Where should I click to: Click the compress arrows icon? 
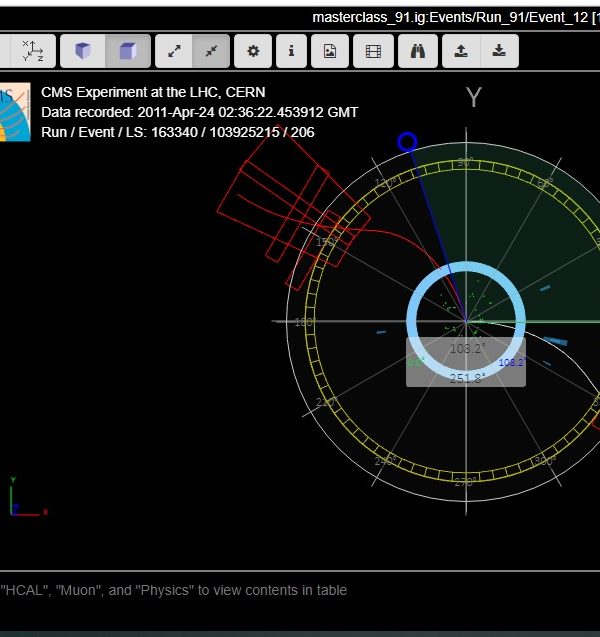point(211,51)
